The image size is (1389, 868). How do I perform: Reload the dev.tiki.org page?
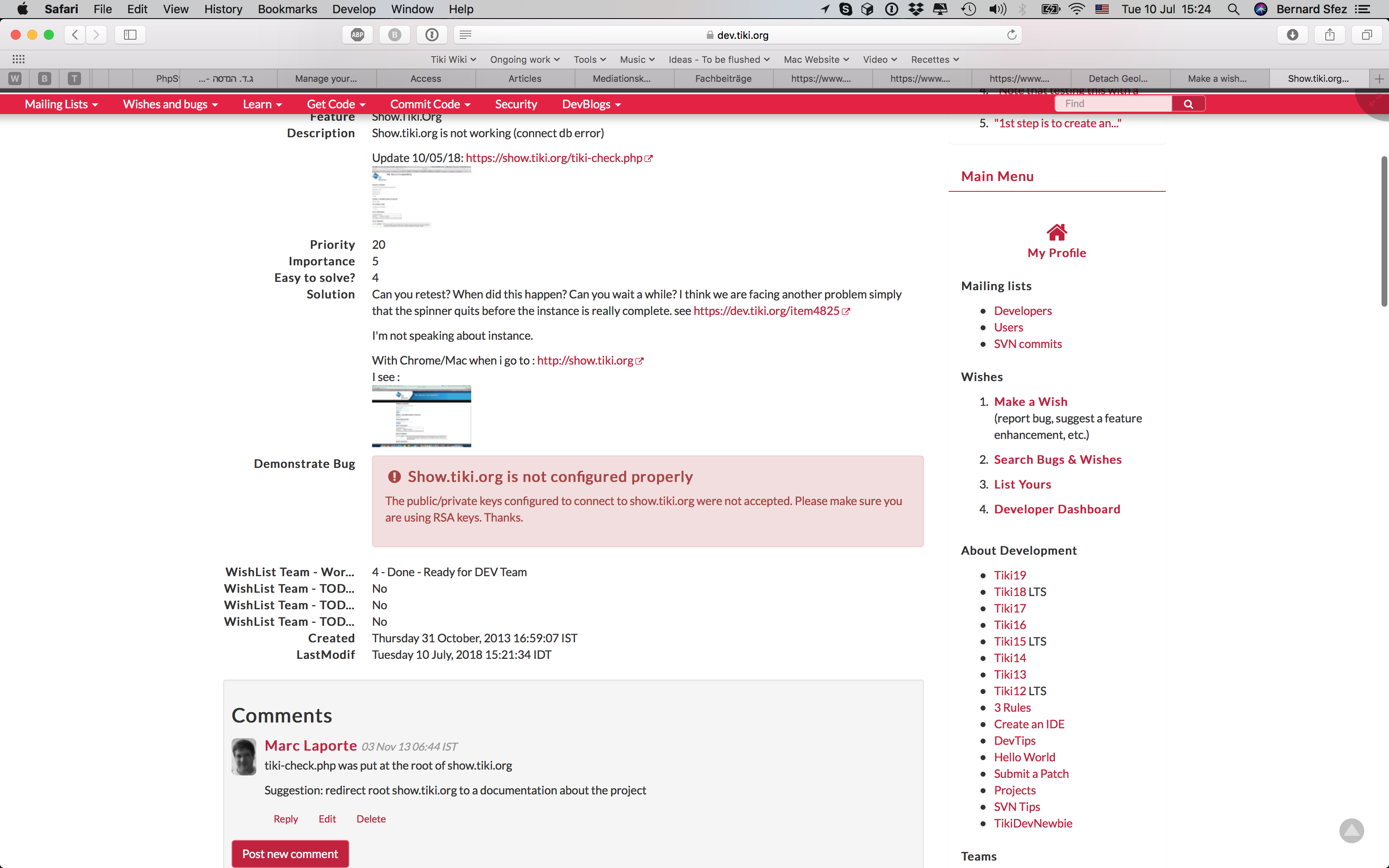[1012, 35]
